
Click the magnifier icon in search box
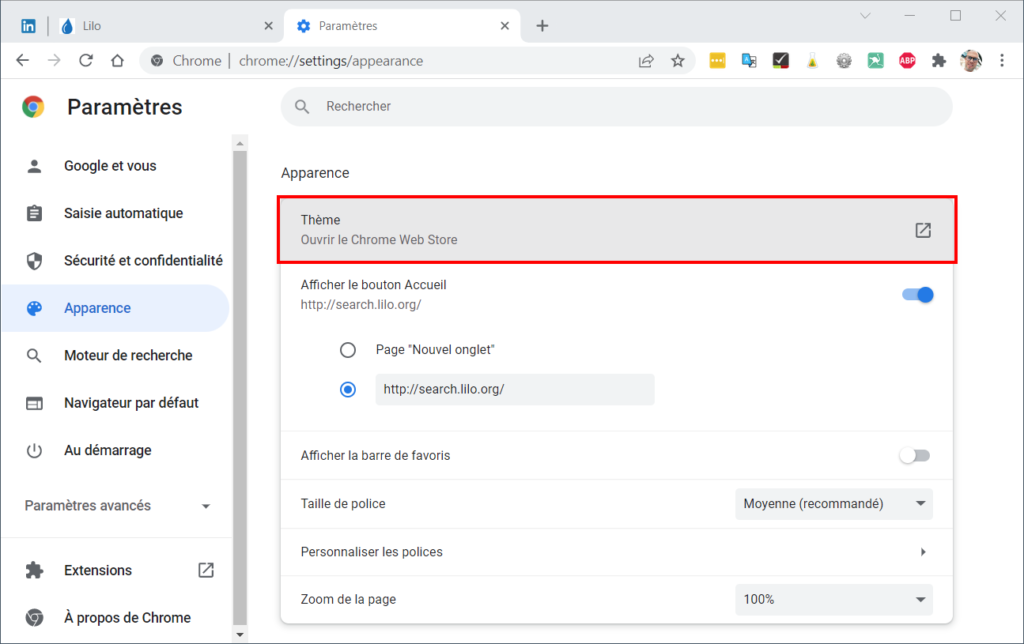(x=302, y=106)
